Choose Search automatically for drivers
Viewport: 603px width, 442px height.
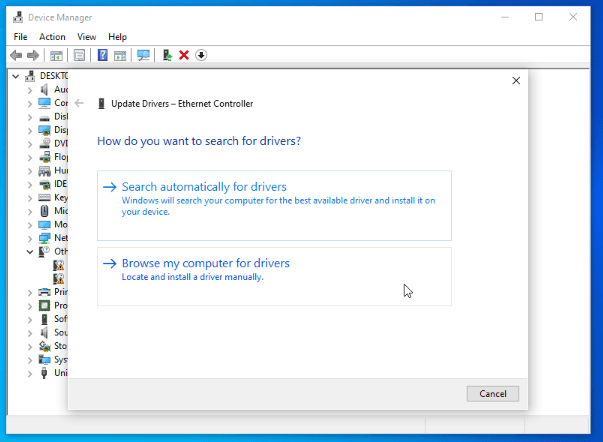tap(204, 187)
